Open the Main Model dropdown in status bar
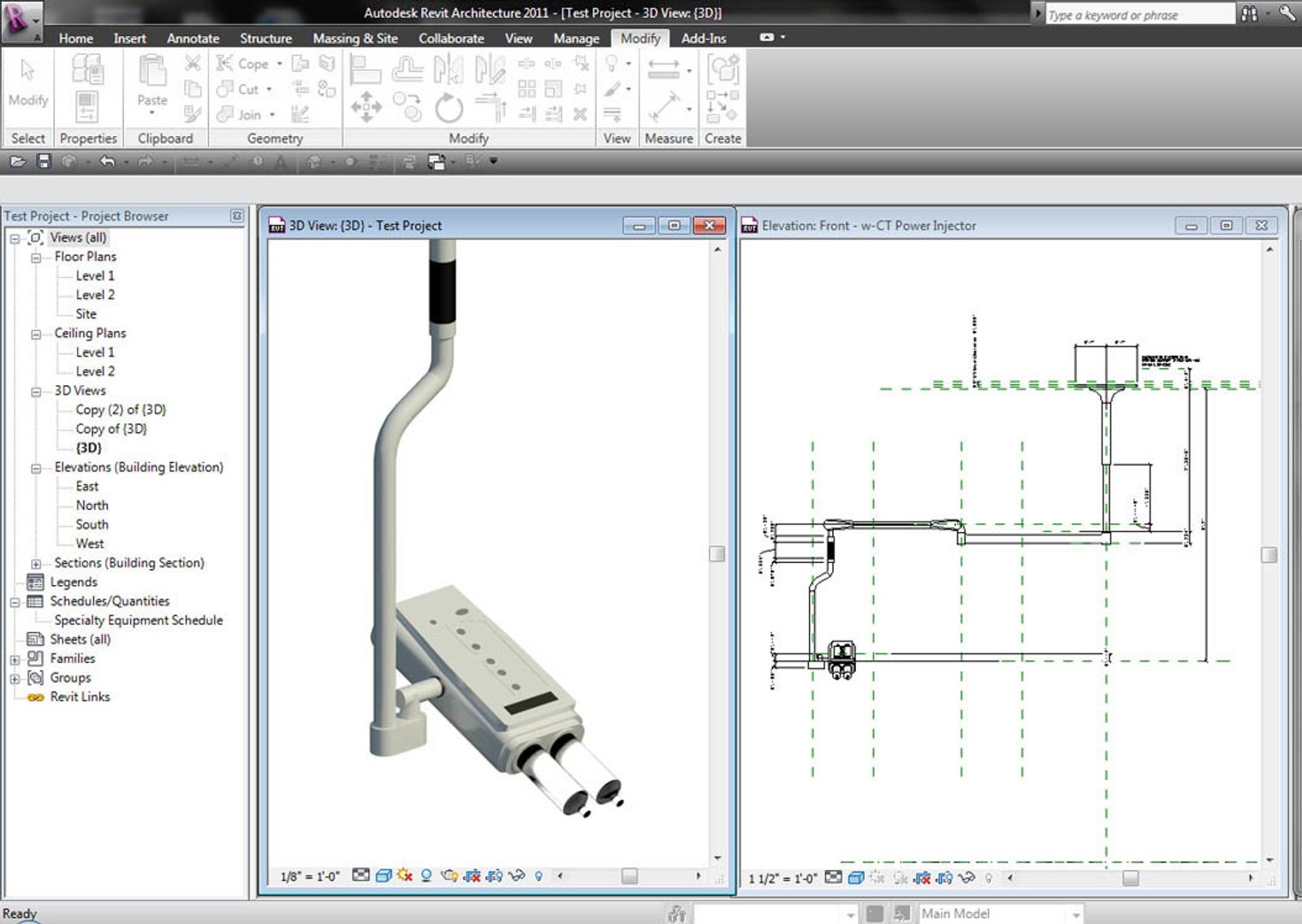The image size is (1302, 924). click(1076, 914)
